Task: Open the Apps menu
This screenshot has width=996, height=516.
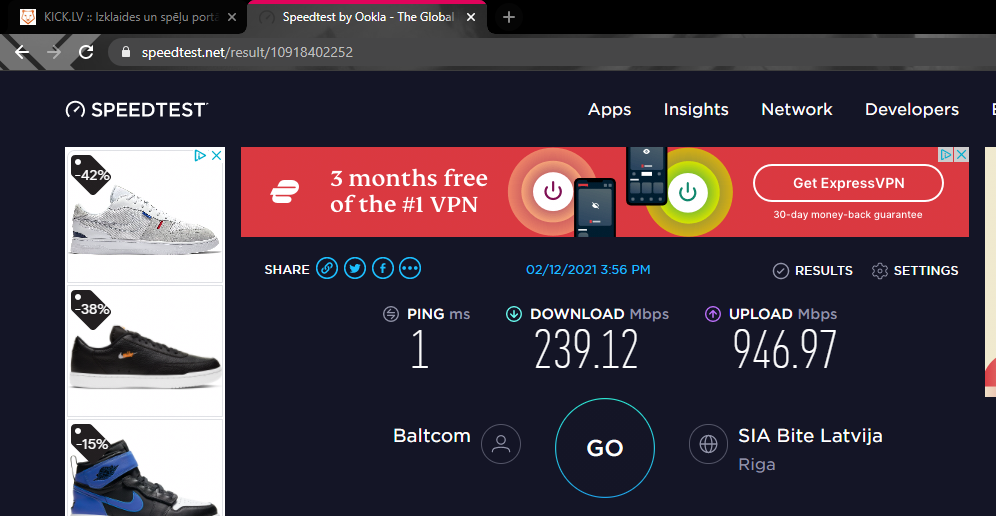Action: pos(609,109)
